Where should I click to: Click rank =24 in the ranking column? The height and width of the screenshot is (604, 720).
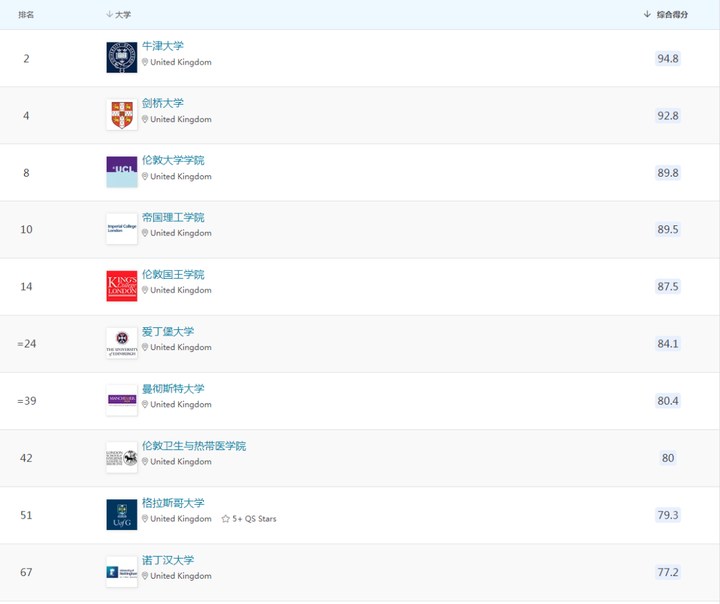click(x=27, y=344)
